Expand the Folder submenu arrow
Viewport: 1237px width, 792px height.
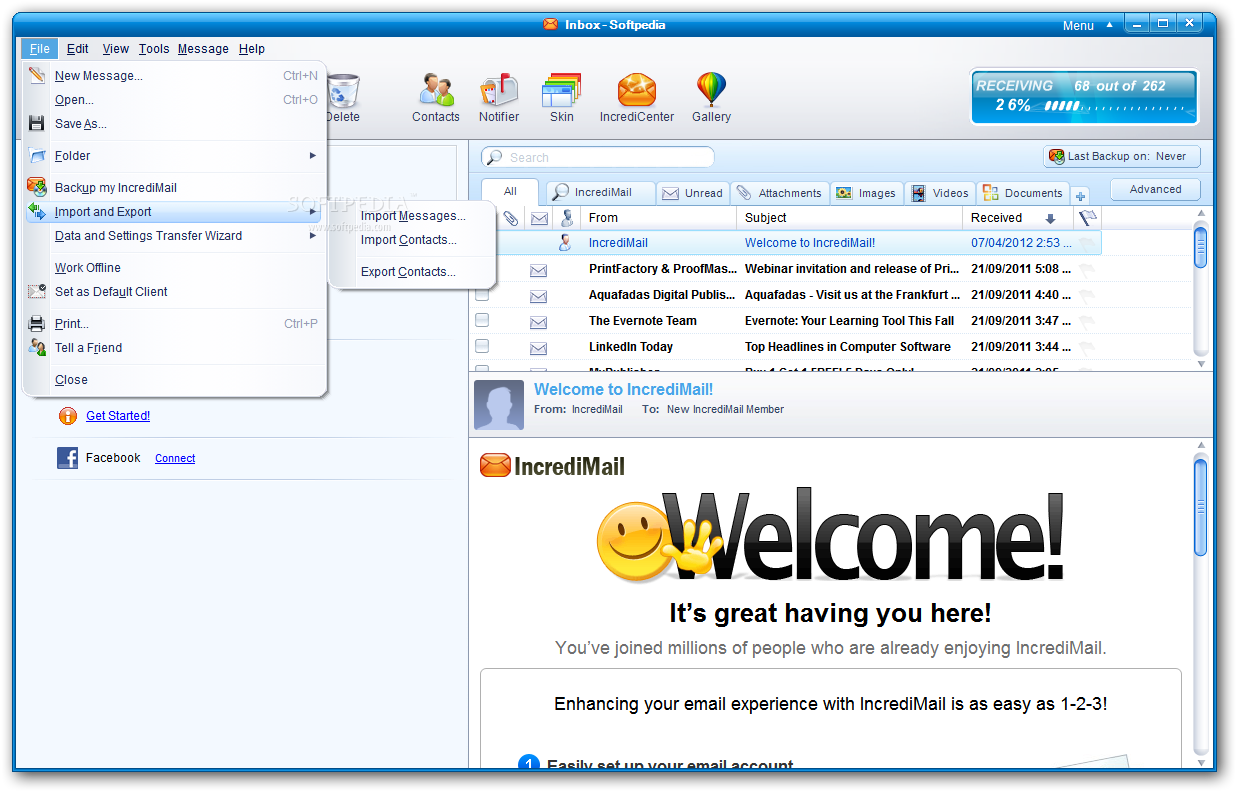pos(312,155)
